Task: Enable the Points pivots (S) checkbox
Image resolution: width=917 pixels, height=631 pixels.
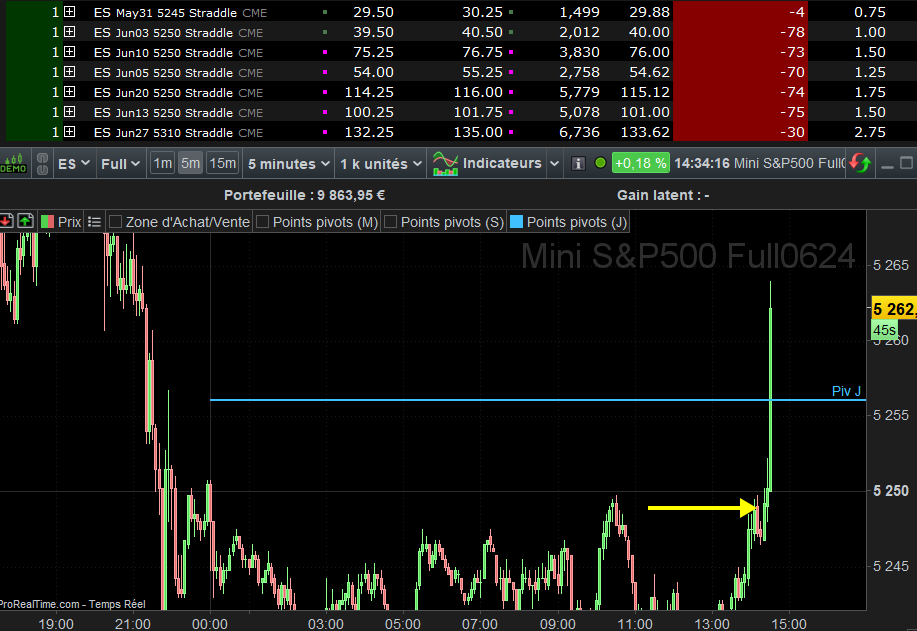Action: point(391,222)
